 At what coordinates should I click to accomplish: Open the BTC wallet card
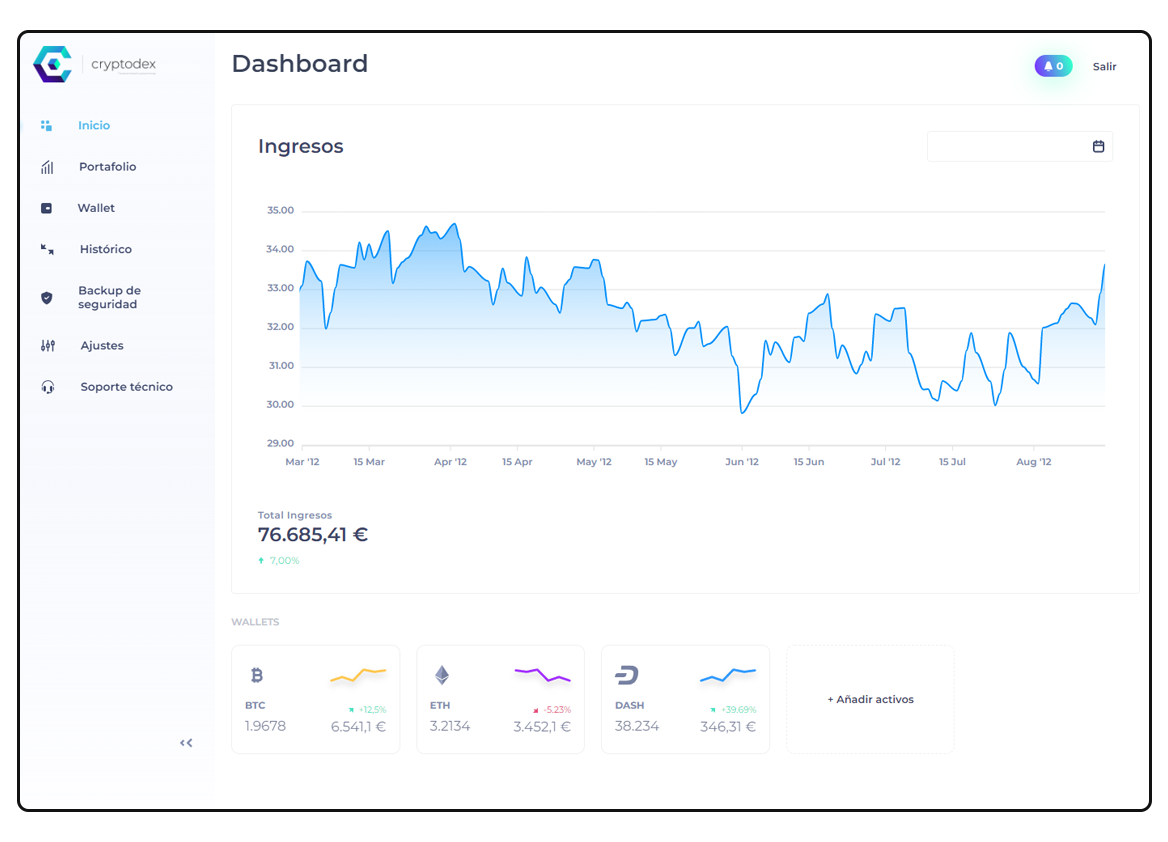click(x=315, y=700)
